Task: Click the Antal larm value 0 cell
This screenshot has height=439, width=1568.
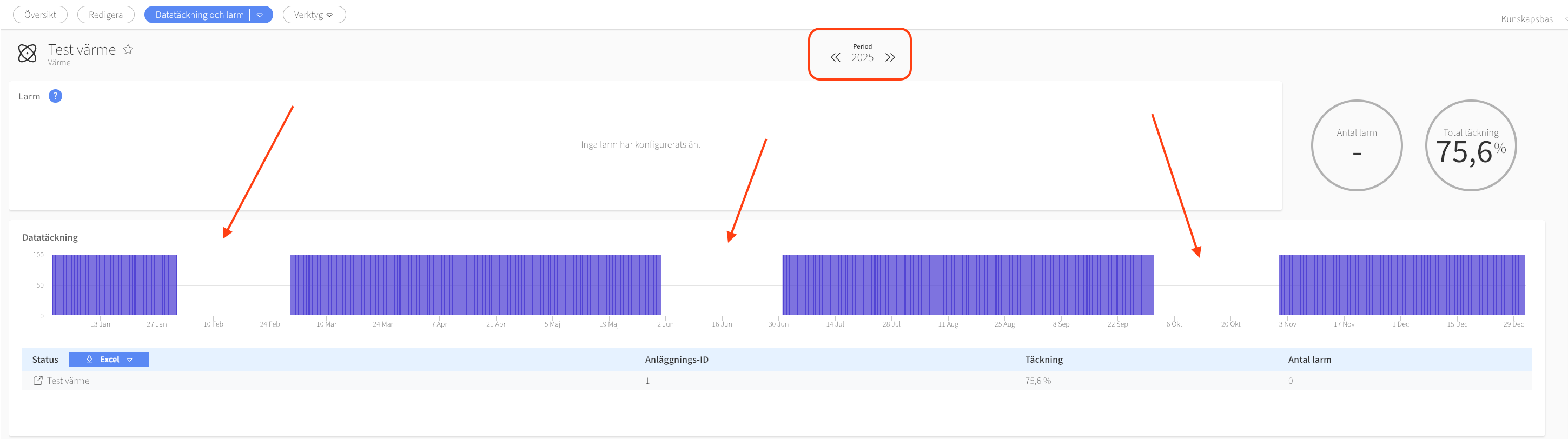Action: [x=1291, y=381]
